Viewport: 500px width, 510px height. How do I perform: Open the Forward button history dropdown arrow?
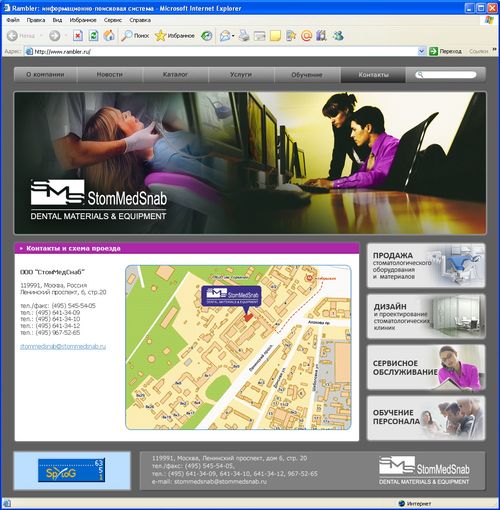66,35
